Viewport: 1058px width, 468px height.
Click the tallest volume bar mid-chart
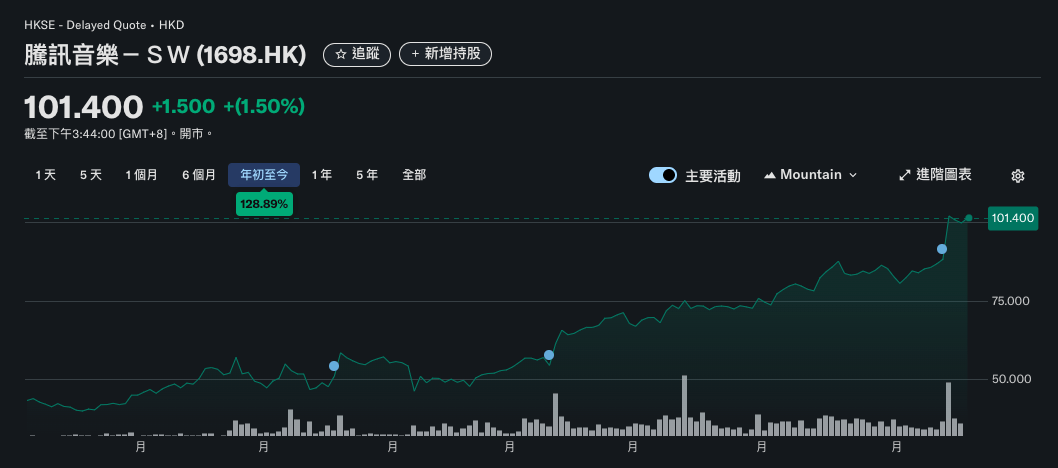(685, 405)
